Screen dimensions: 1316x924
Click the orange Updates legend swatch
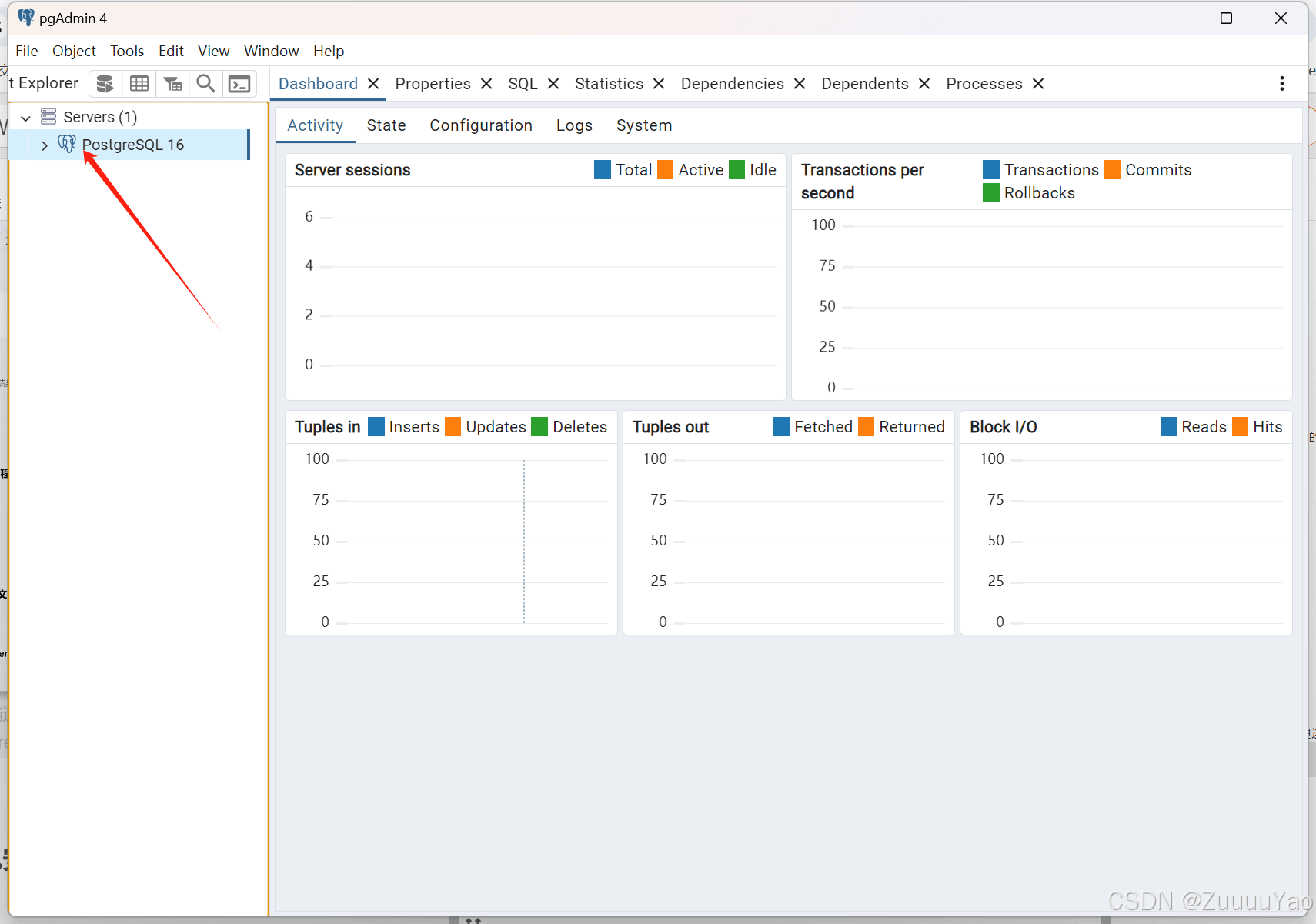pos(453,426)
